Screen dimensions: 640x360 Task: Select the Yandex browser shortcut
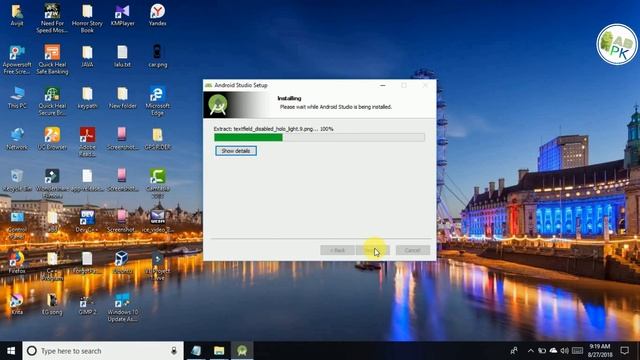(158, 16)
